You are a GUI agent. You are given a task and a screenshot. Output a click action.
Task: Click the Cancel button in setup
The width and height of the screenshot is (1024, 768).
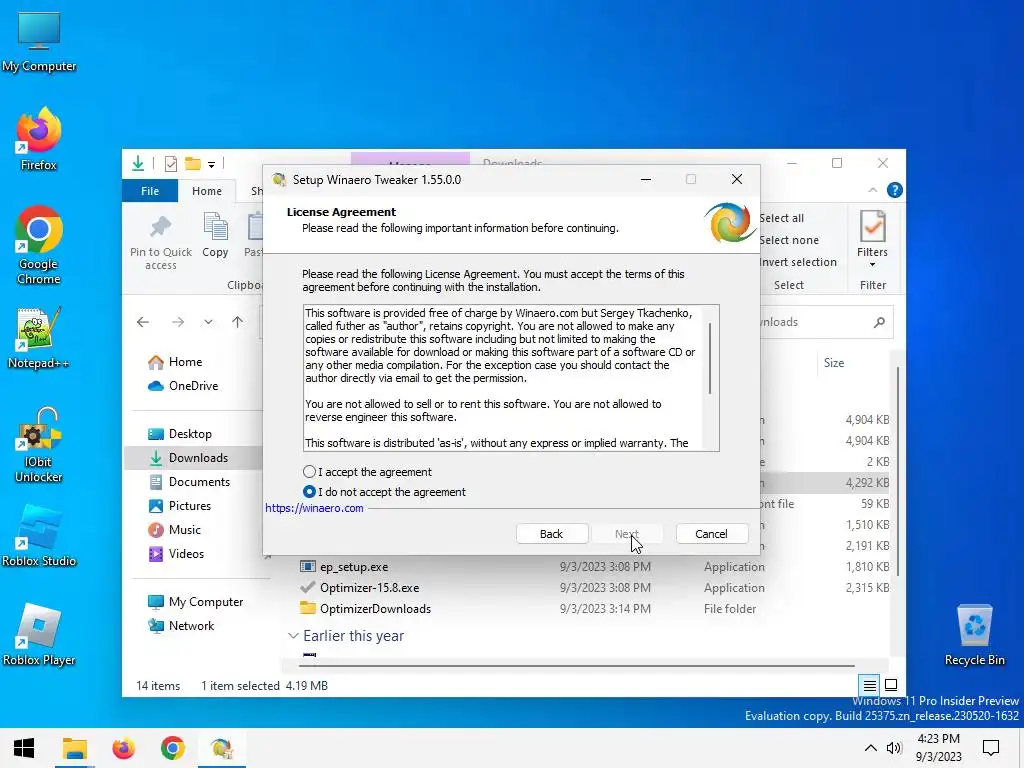tap(711, 534)
